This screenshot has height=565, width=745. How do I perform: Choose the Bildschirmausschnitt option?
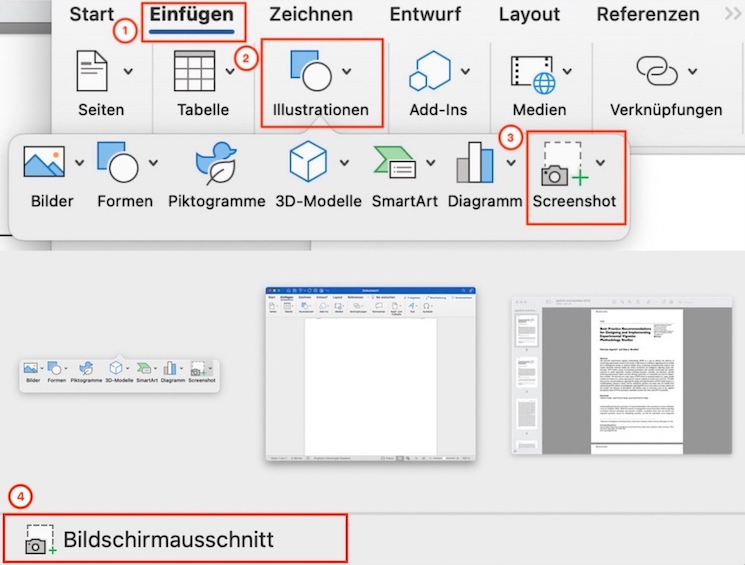pos(175,539)
